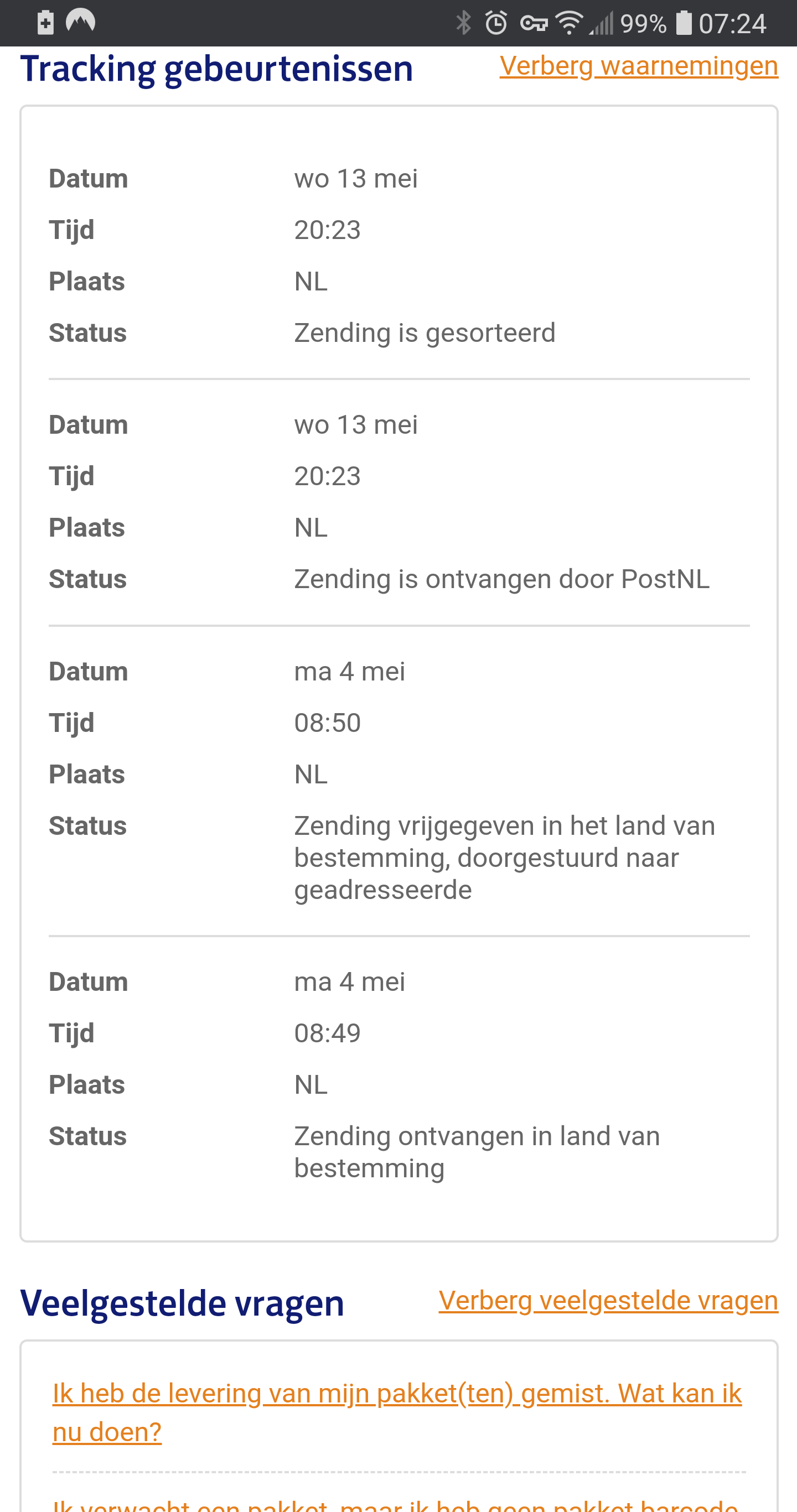797x1512 pixels.
Task: Tap the battery saver notification icon
Action: point(45,22)
